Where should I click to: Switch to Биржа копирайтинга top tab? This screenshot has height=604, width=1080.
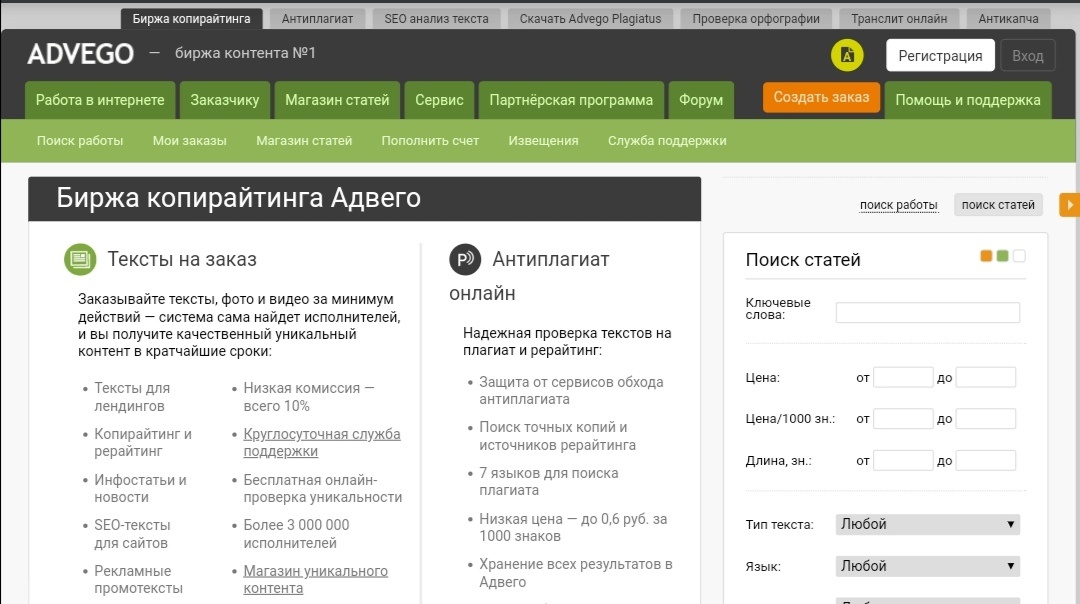point(191,19)
